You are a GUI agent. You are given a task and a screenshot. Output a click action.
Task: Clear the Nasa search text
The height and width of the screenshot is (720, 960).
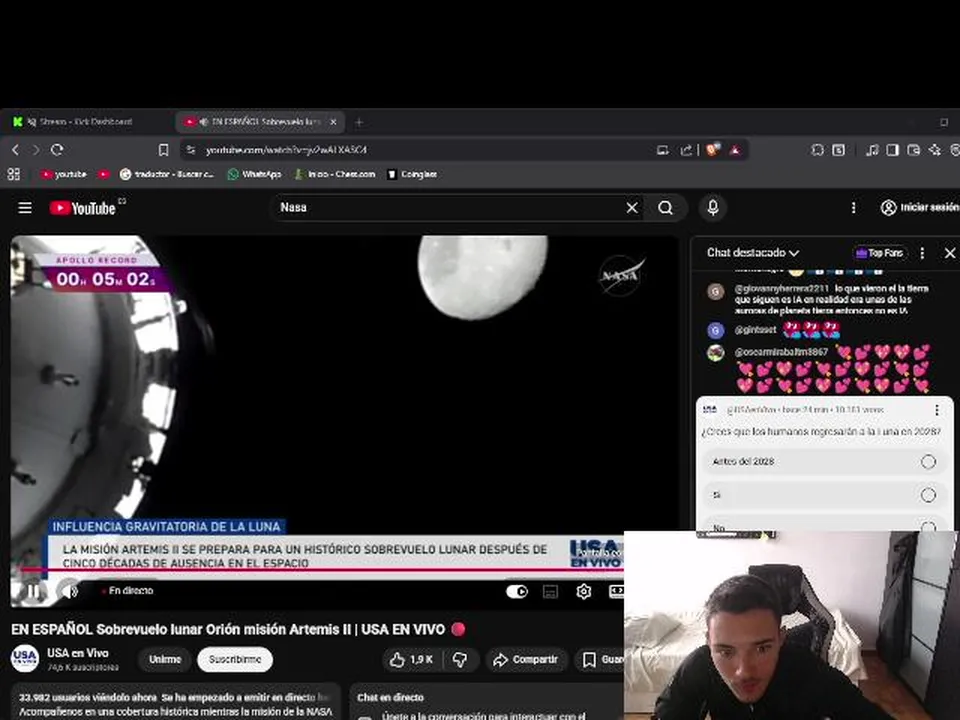[x=632, y=208]
